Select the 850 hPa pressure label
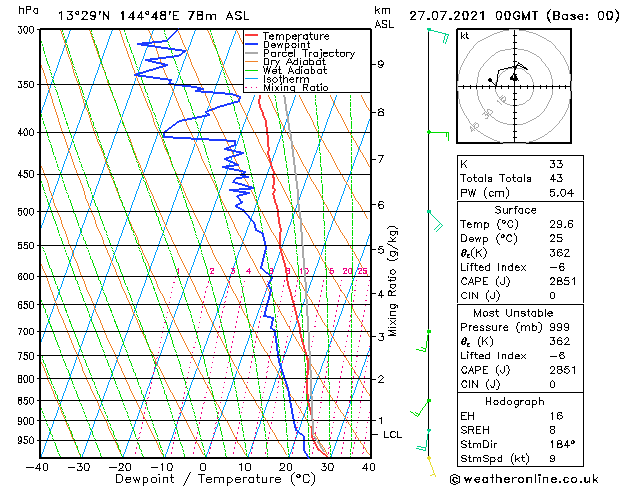629x486 pixels. pos(28,401)
